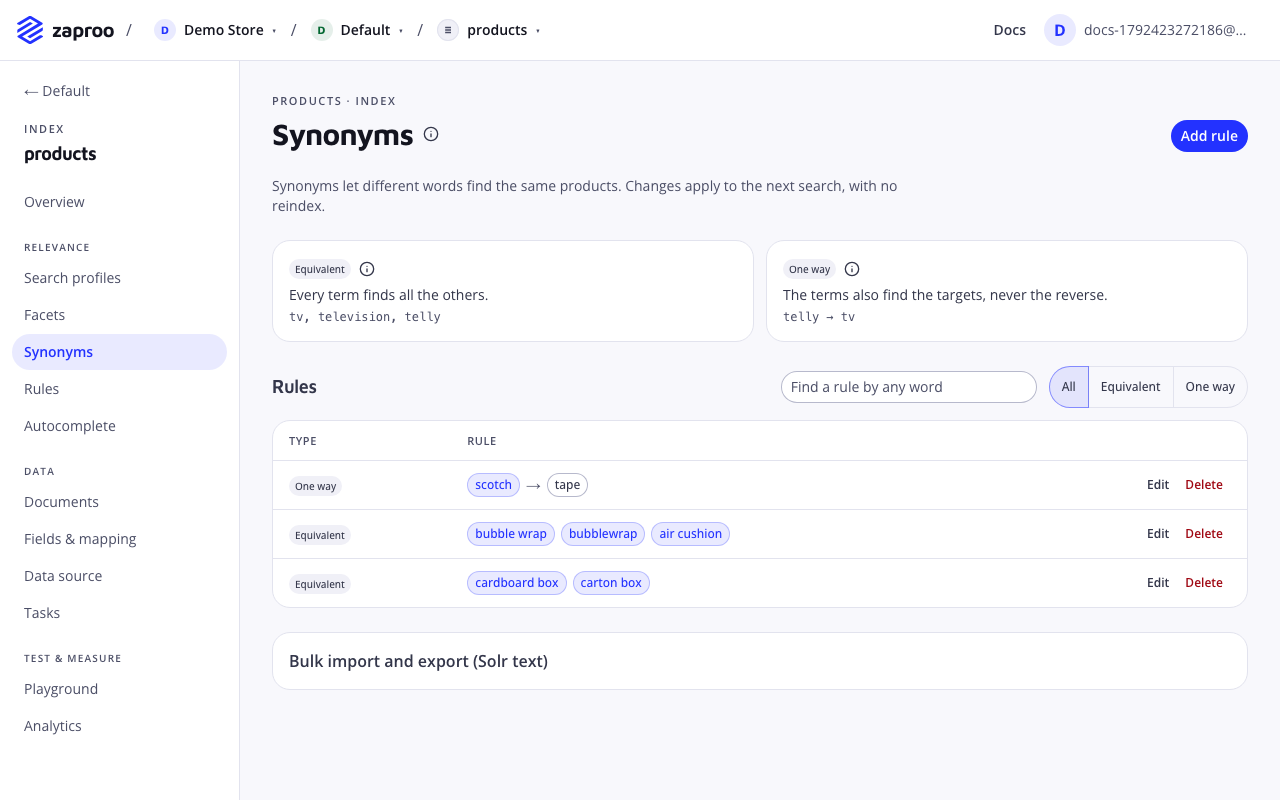Go to Overview in sidebar
Image resolution: width=1280 pixels, height=800 pixels.
[x=119, y=202]
